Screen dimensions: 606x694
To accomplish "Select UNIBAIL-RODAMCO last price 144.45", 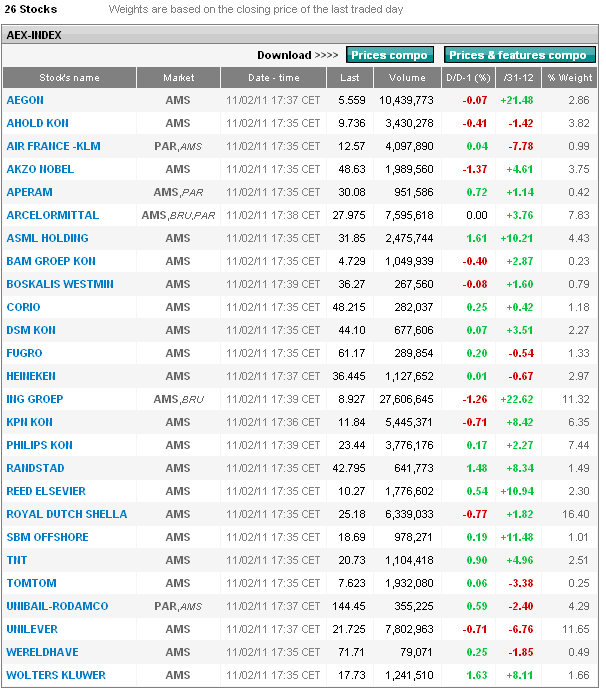I will (x=349, y=607).
